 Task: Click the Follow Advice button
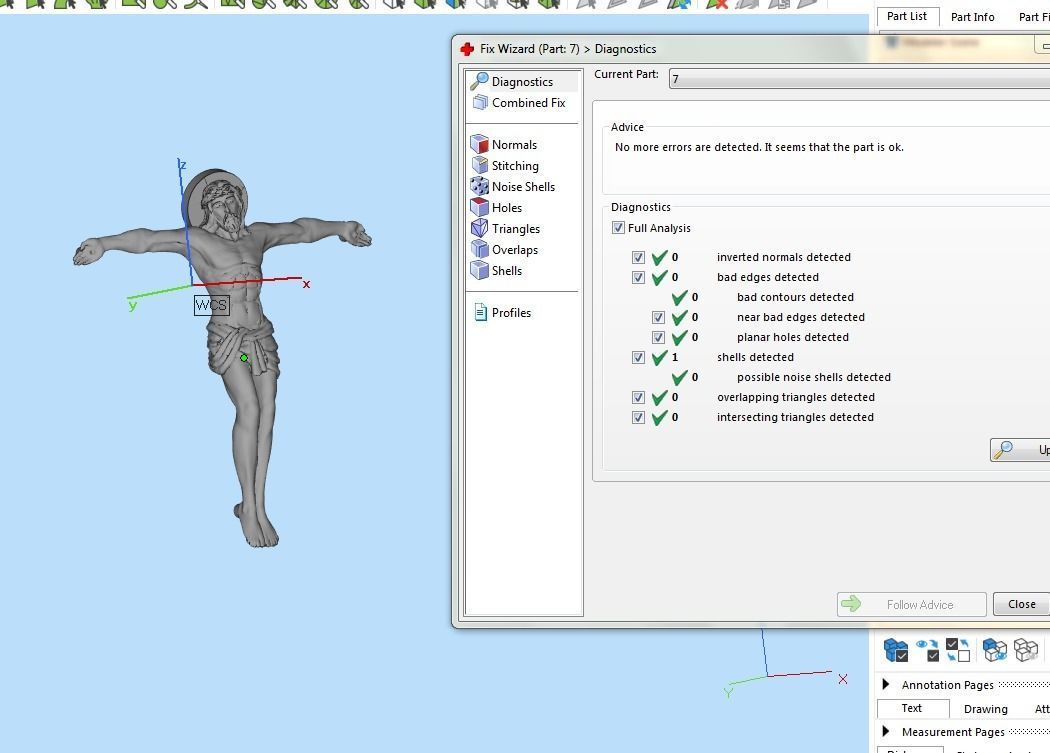[911, 604]
